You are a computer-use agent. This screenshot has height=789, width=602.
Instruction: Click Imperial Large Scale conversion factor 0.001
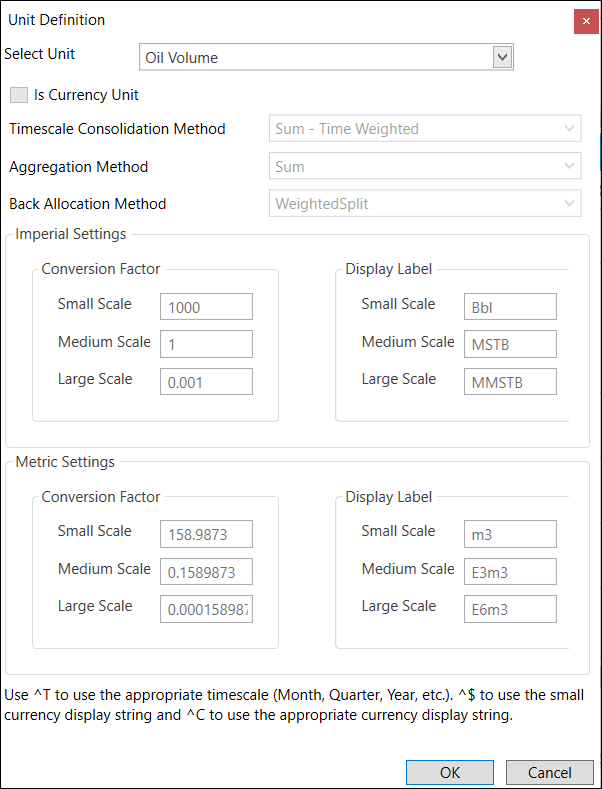pyautogui.click(x=206, y=382)
